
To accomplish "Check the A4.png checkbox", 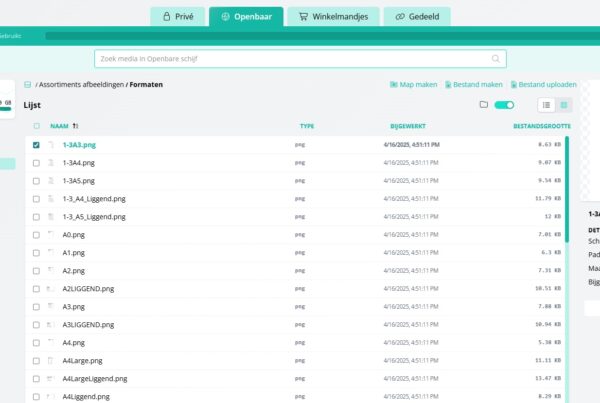I will (36, 343).
